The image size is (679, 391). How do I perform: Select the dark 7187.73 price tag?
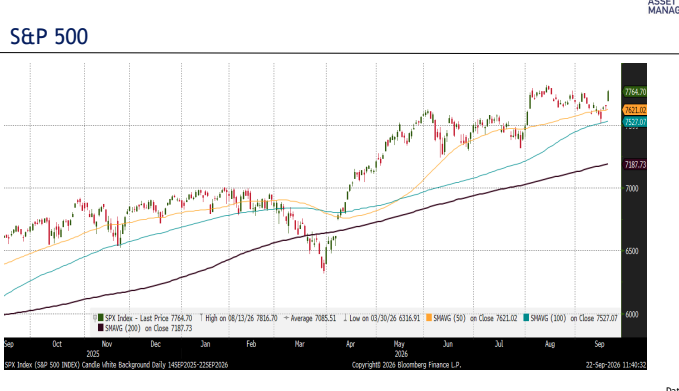click(635, 165)
